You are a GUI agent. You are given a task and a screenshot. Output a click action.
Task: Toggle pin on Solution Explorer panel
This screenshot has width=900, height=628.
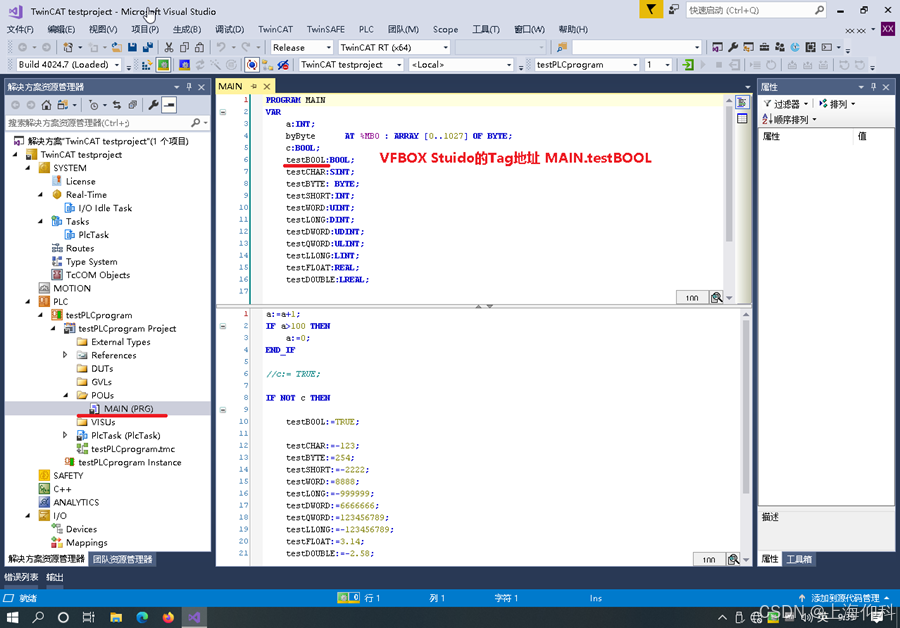coord(188,87)
